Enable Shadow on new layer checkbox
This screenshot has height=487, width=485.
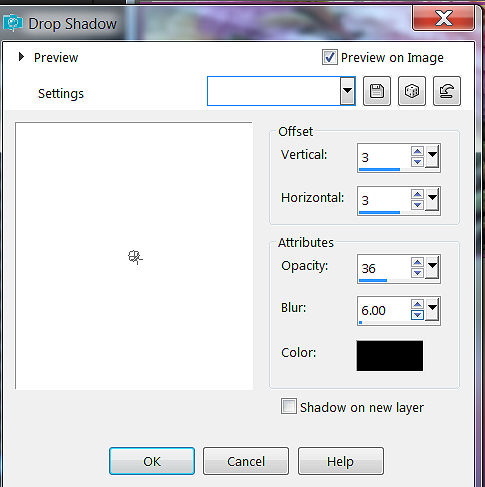point(289,406)
